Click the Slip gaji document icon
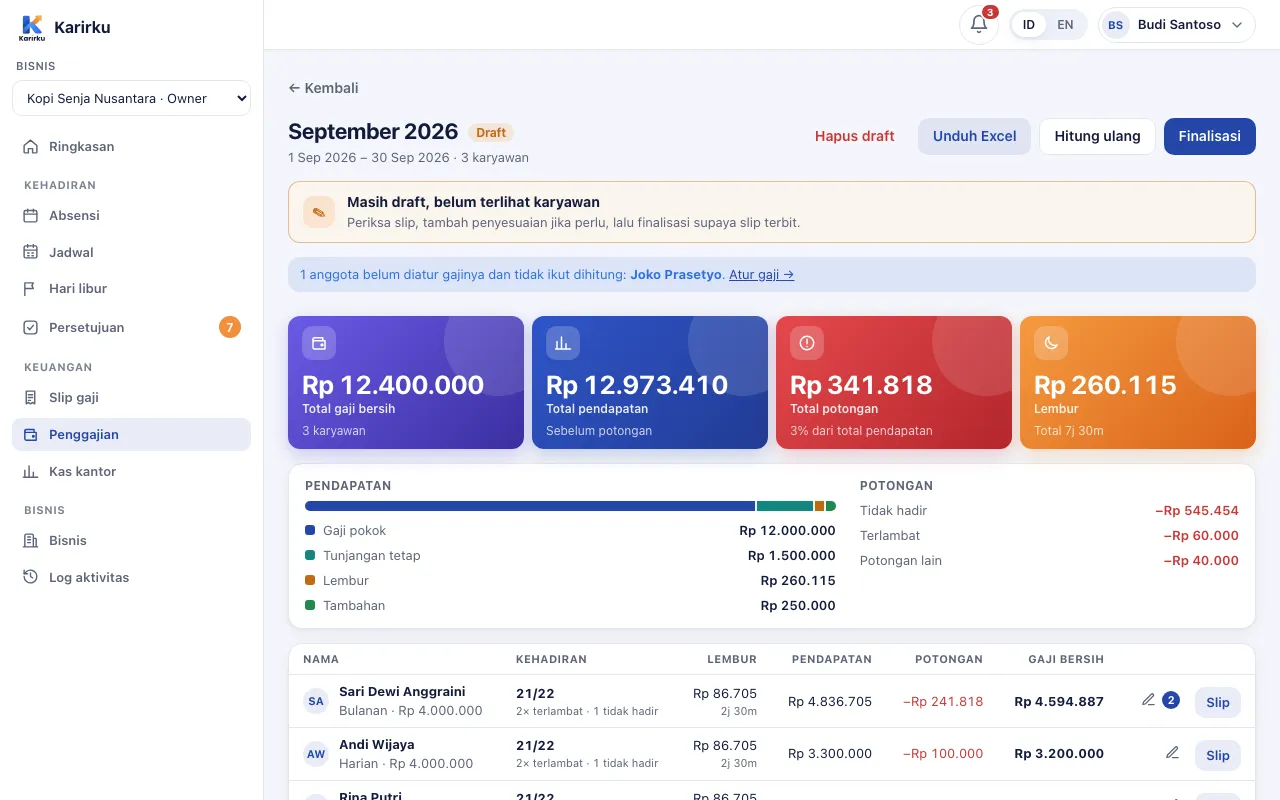 point(31,398)
